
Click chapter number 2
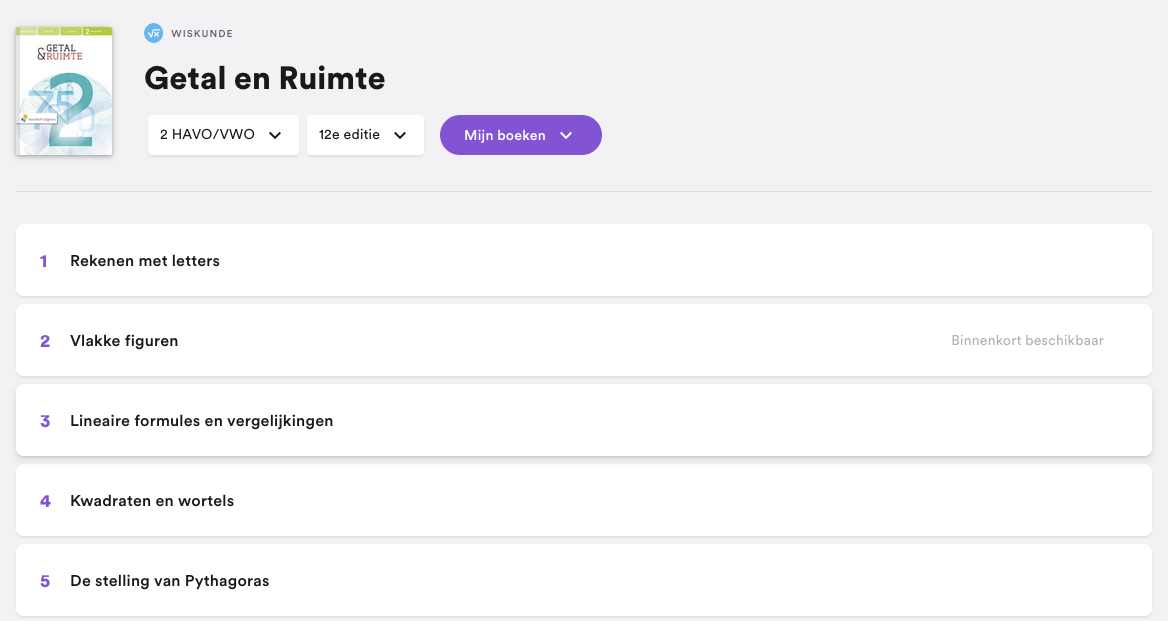pos(45,341)
